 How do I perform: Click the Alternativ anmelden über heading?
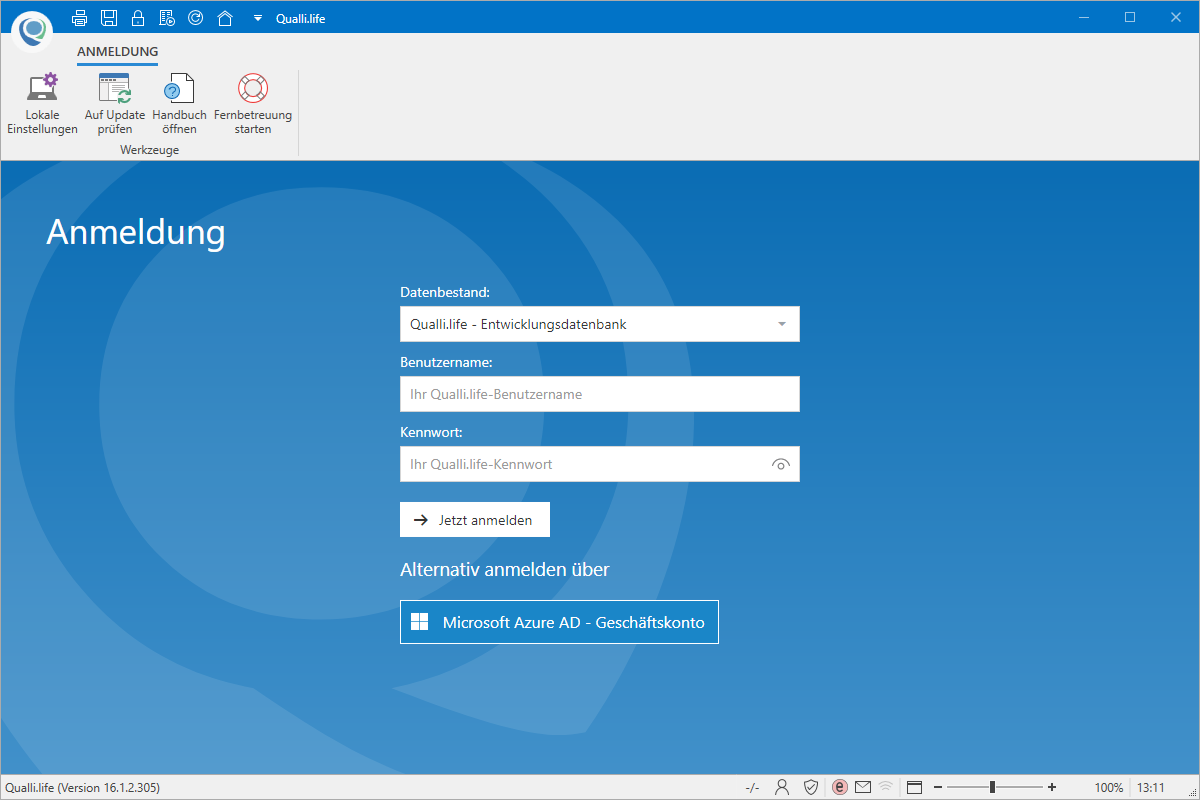pos(505,569)
